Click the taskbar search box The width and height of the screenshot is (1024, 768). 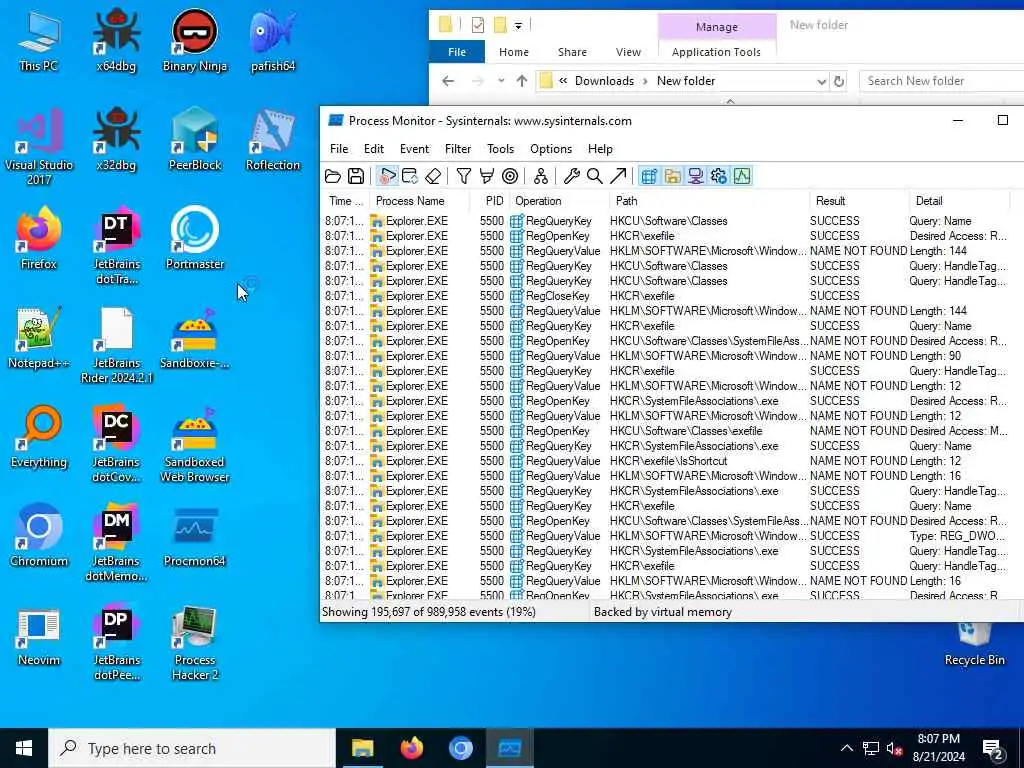(192, 748)
